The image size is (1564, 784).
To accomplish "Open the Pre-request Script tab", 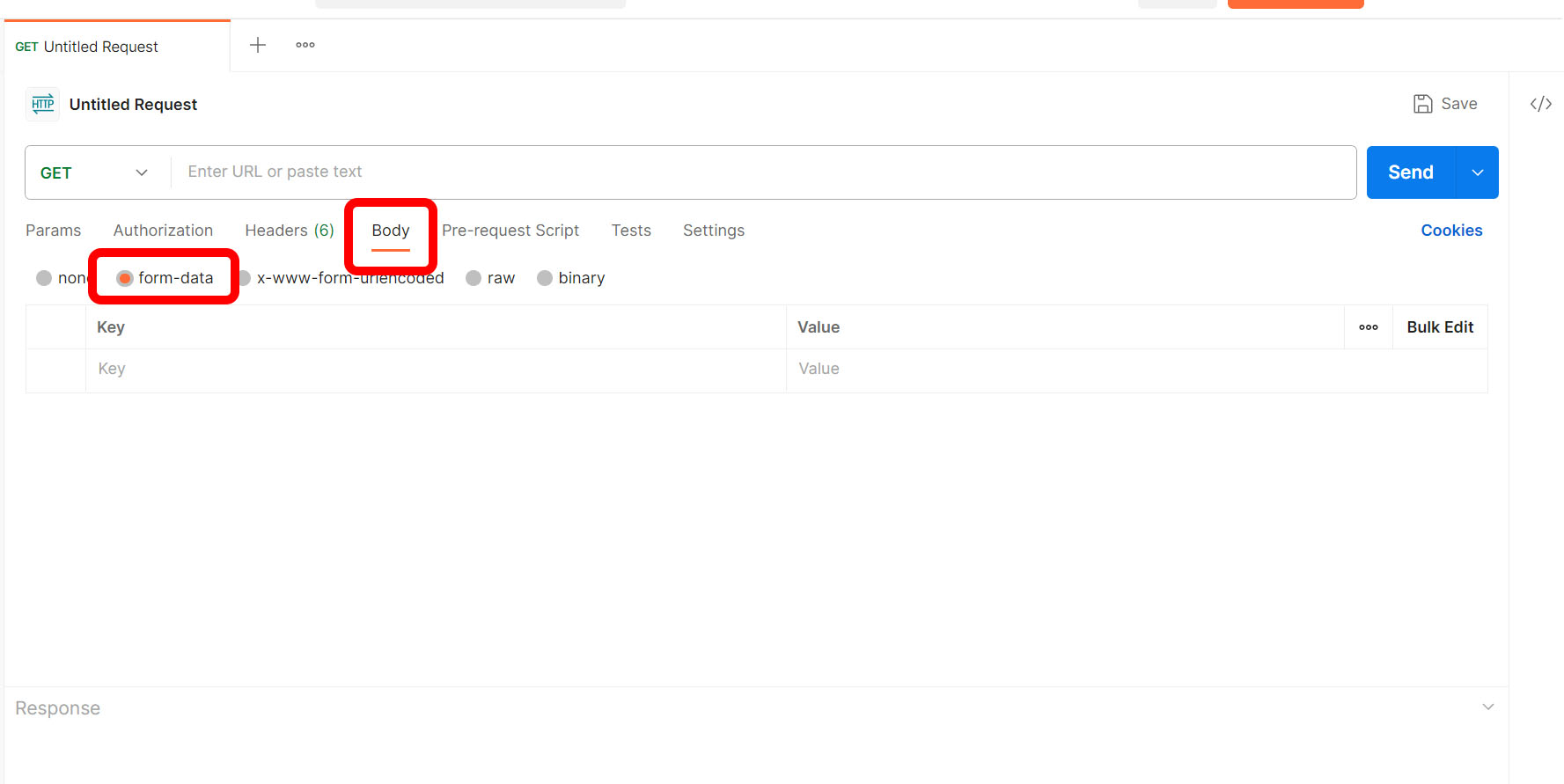I will pos(510,231).
